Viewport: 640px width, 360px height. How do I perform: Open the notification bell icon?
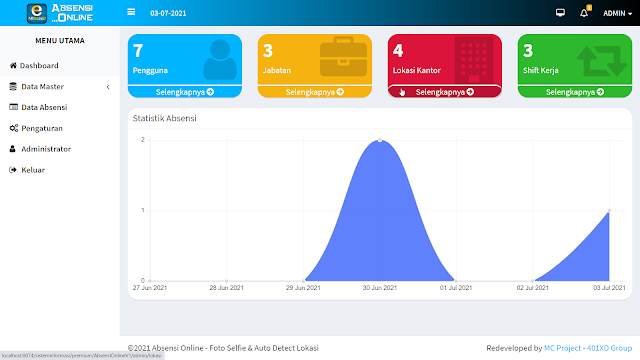pyautogui.click(x=584, y=13)
